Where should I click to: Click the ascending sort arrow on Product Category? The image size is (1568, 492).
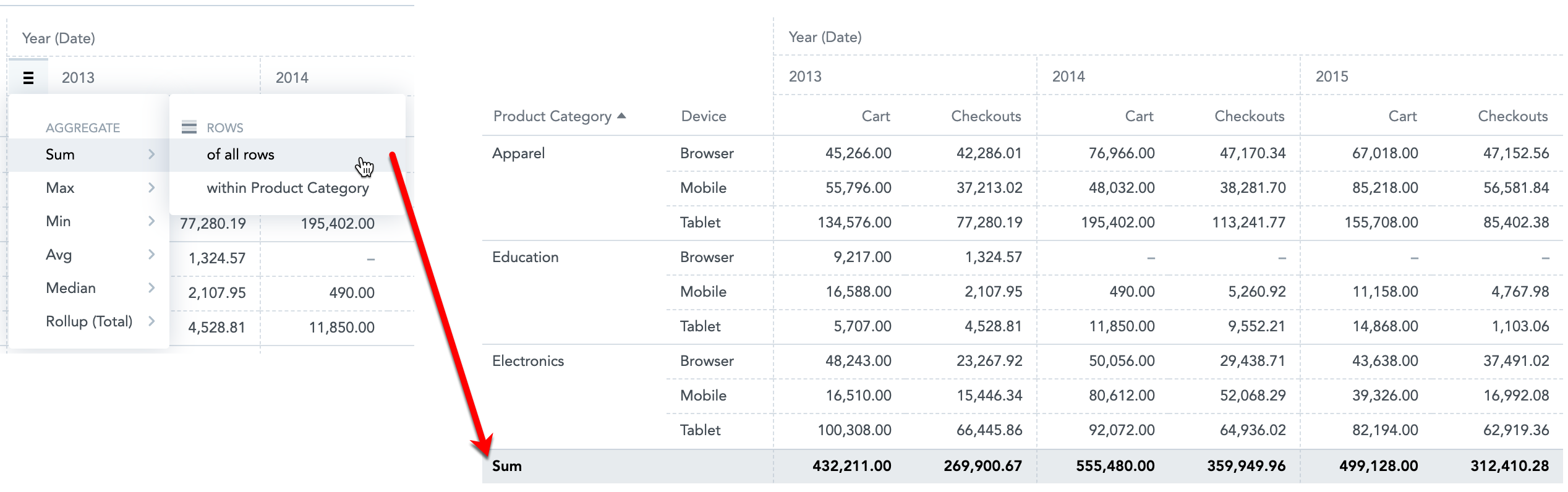pos(622,116)
